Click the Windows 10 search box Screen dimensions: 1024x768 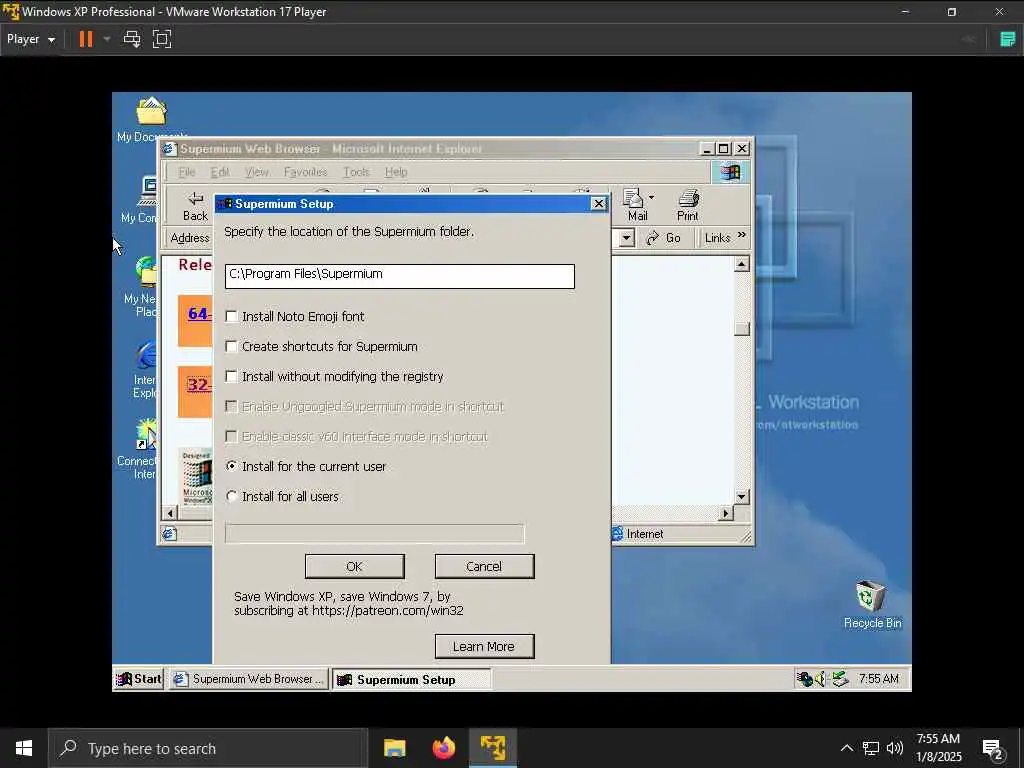(208, 748)
